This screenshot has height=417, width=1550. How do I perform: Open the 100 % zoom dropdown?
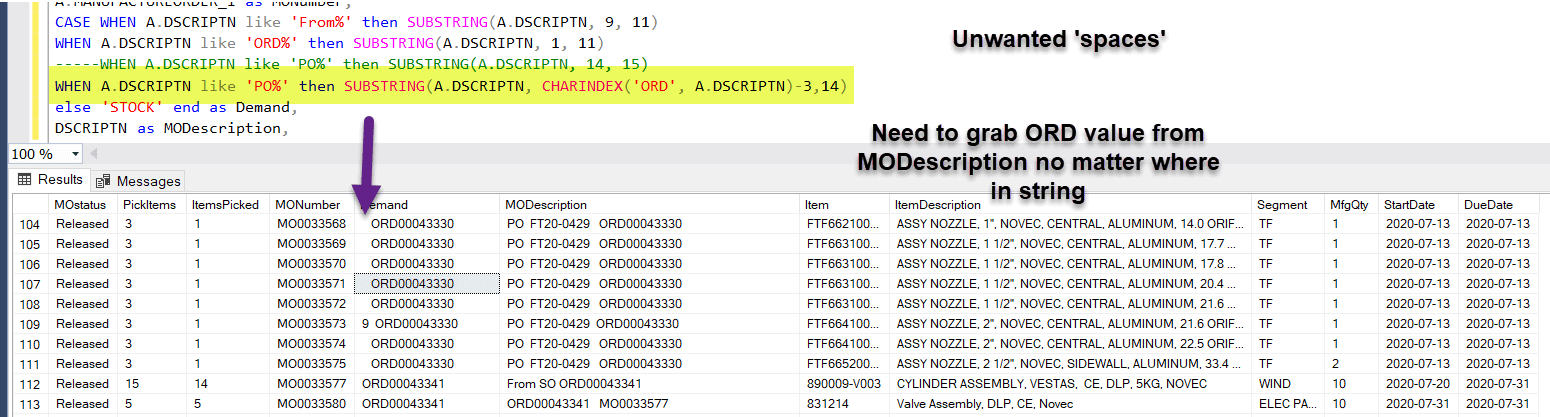point(75,154)
